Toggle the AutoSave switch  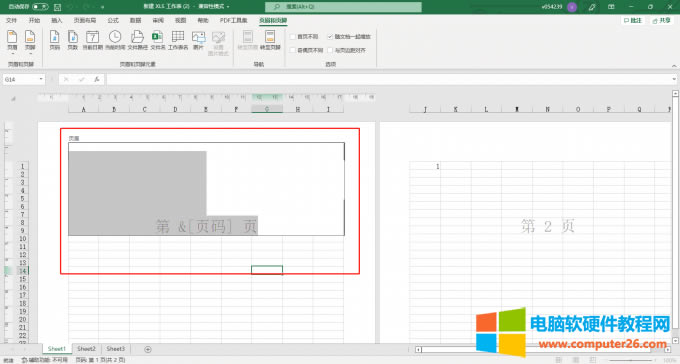tap(40, 7)
